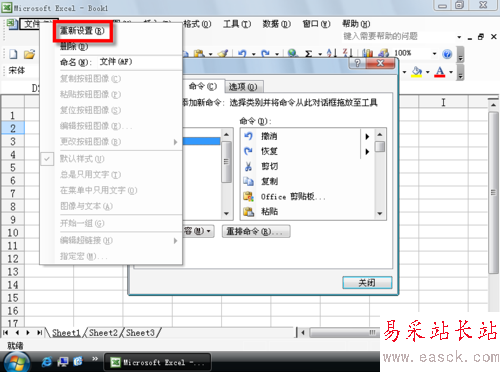Screen dimensions: 500x372
Task: Click the Format Painter brush icon
Action: pos(223,54)
